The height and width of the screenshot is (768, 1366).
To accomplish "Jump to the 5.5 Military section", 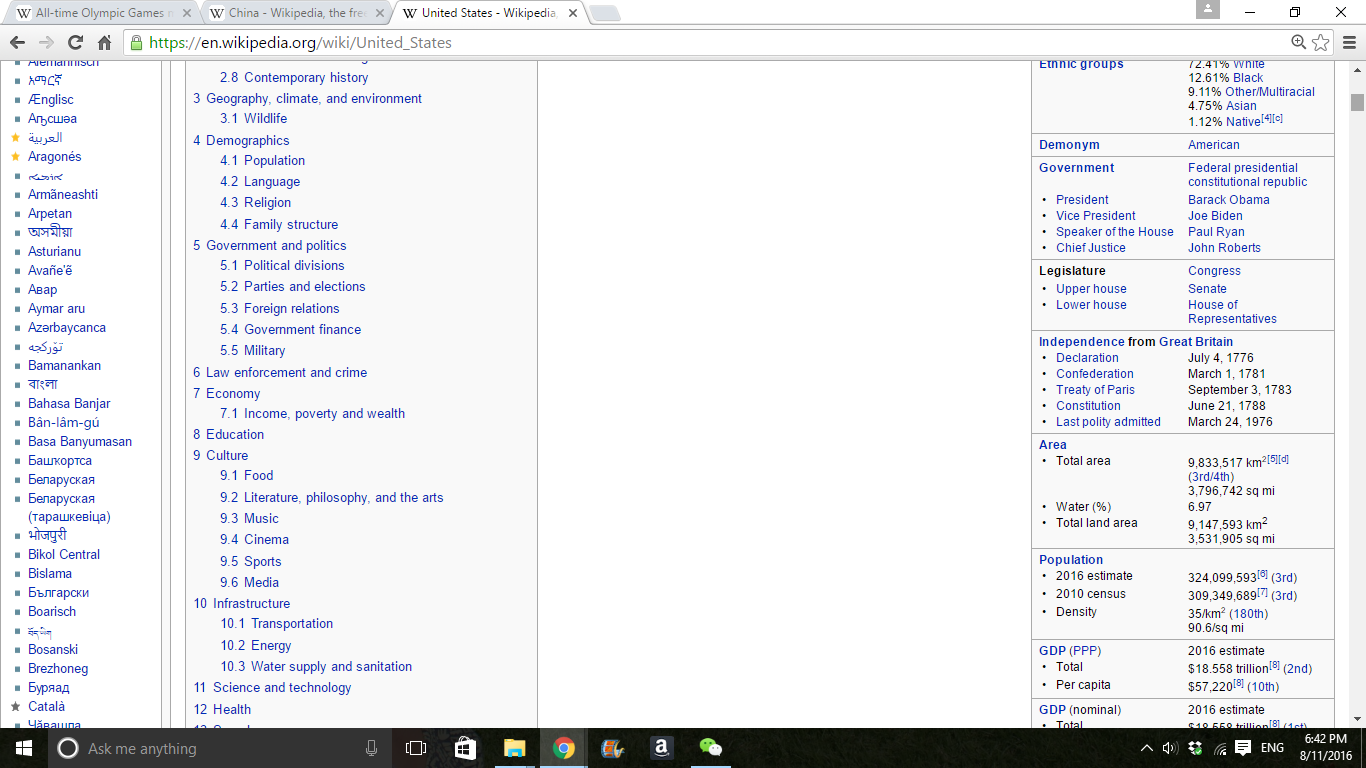I will pyautogui.click(x=264, y=351).
